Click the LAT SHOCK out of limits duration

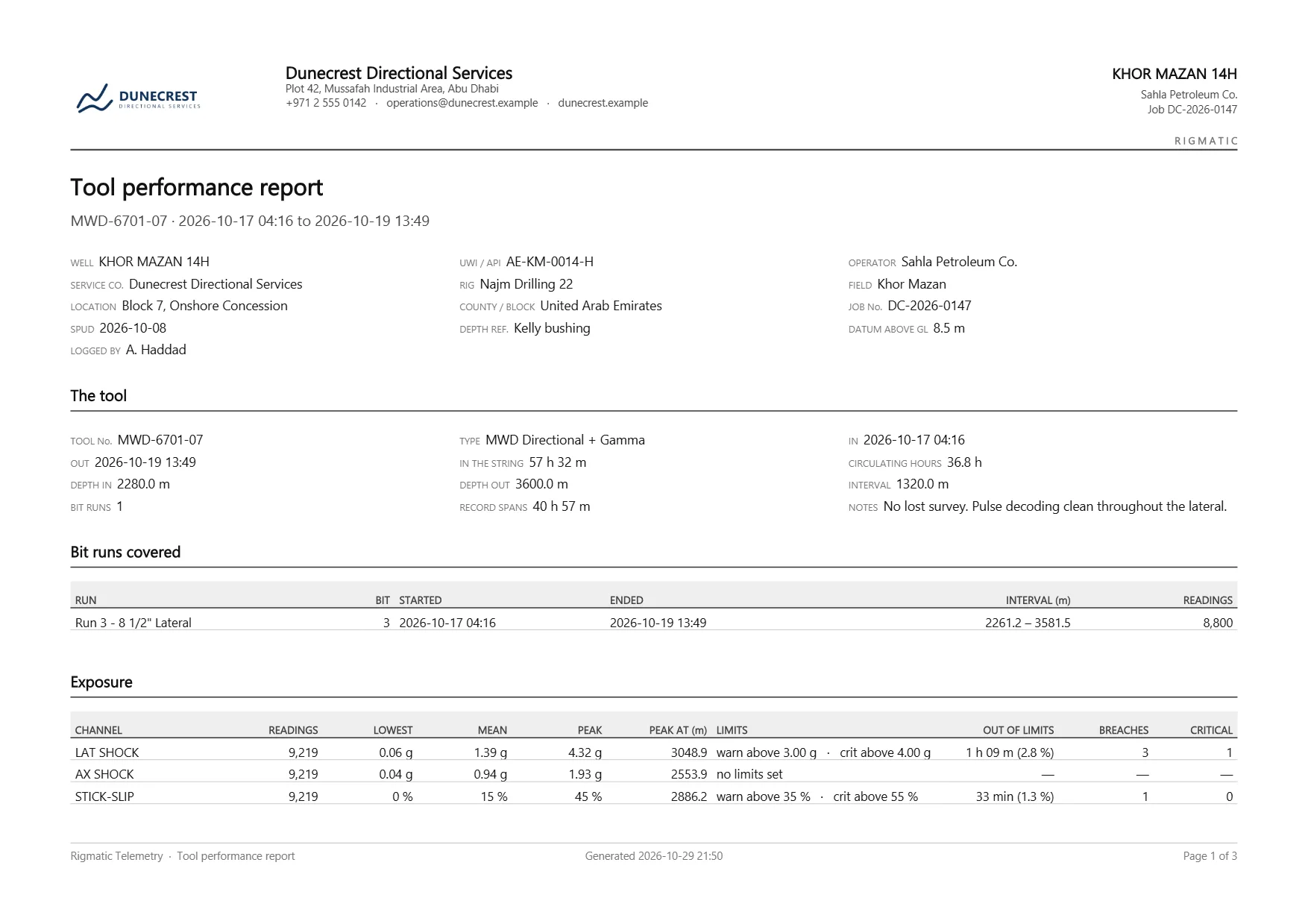coord(1010,752)
